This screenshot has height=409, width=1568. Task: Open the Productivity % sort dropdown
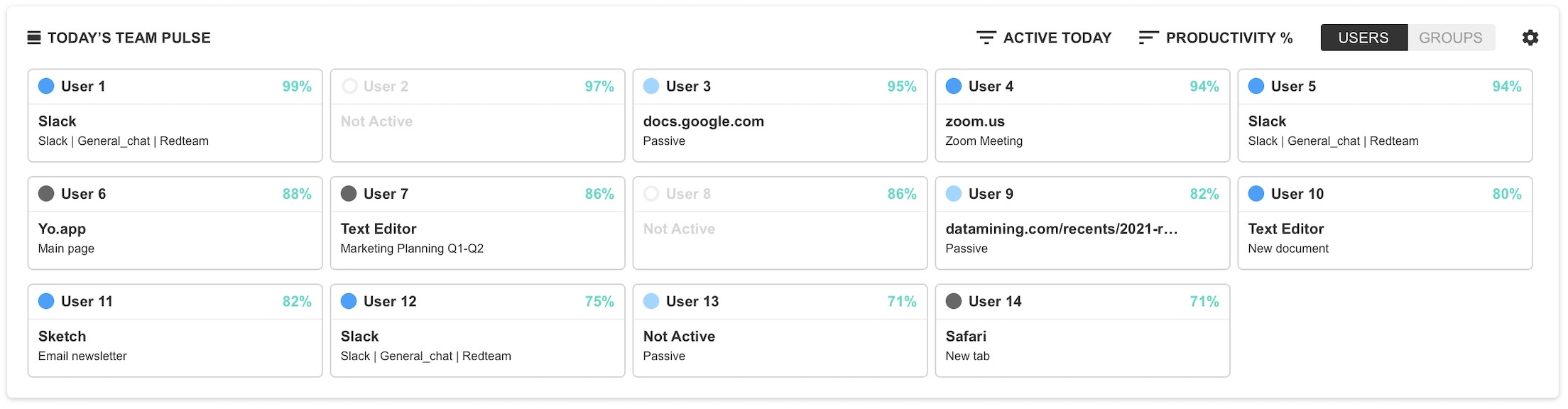click(x=1216, y=38)
